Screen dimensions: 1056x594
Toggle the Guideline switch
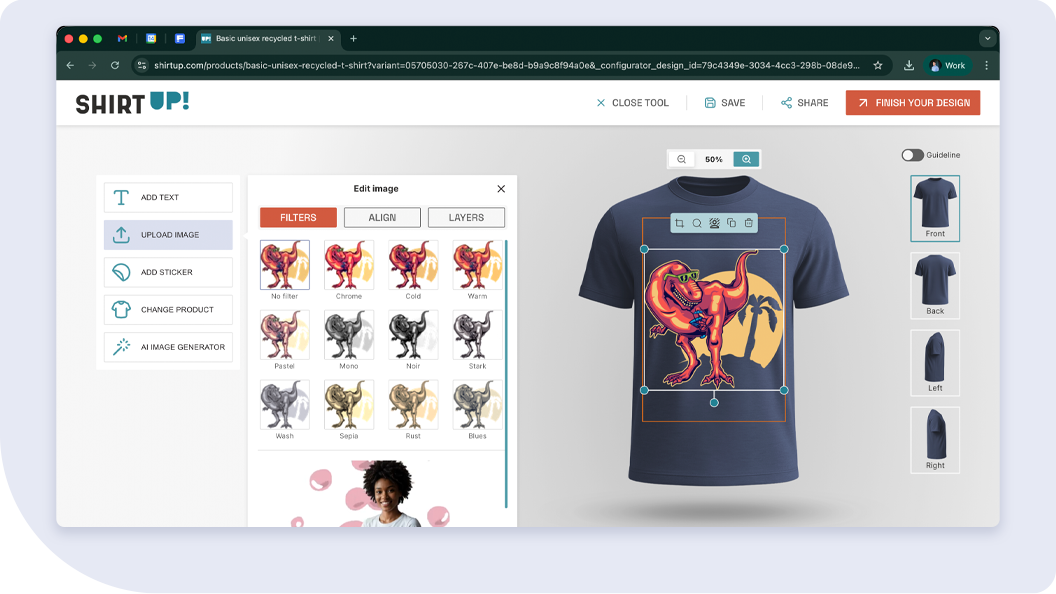(x=913, y=155)
